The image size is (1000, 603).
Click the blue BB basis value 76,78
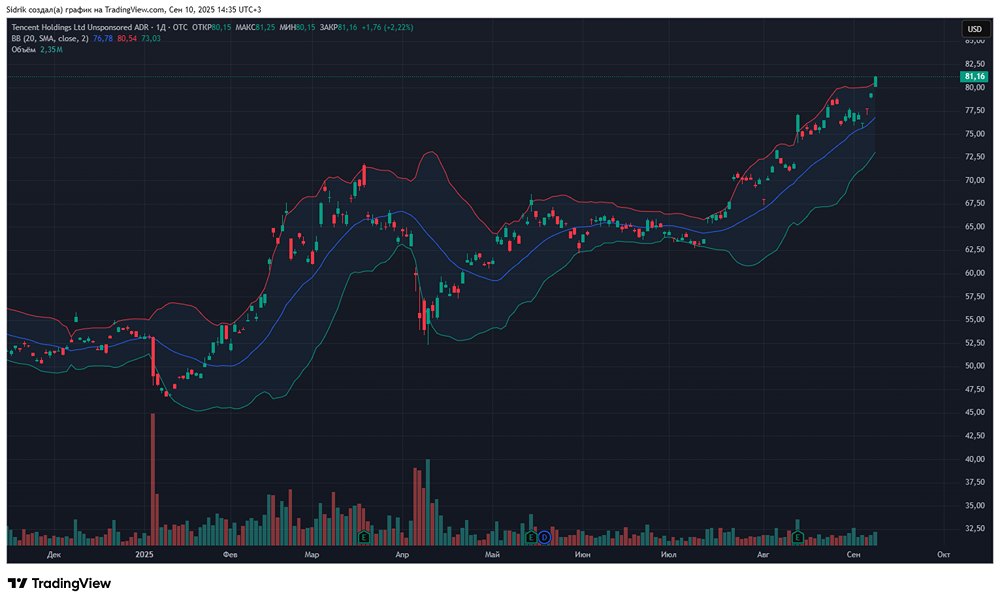[103, 38]
